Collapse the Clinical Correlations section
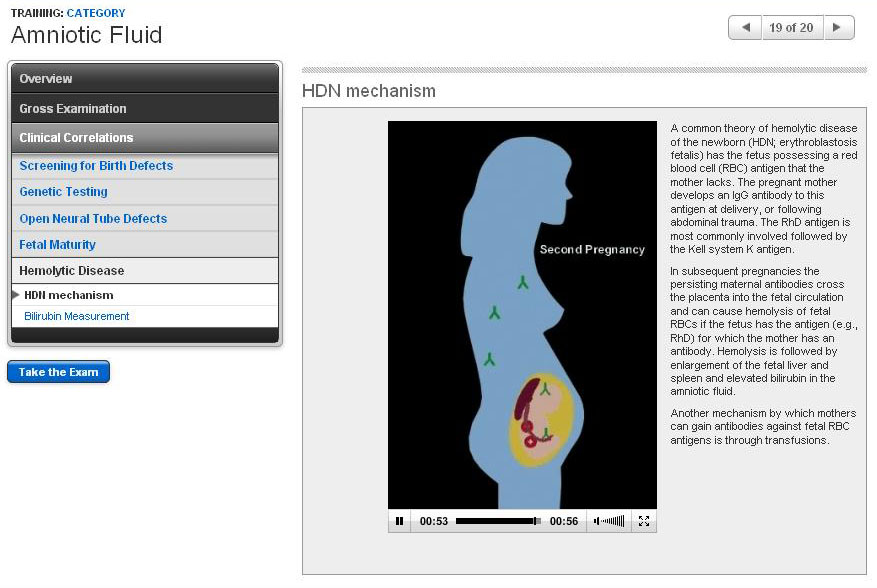 (144, 138)
